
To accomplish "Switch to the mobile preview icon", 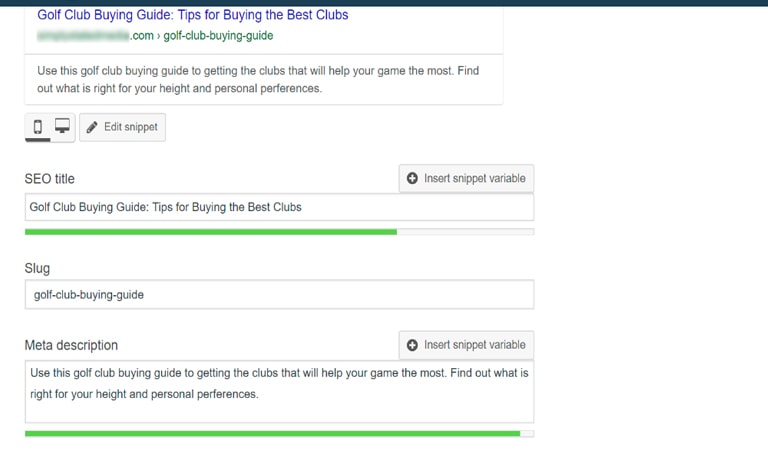I will (38, 127).
